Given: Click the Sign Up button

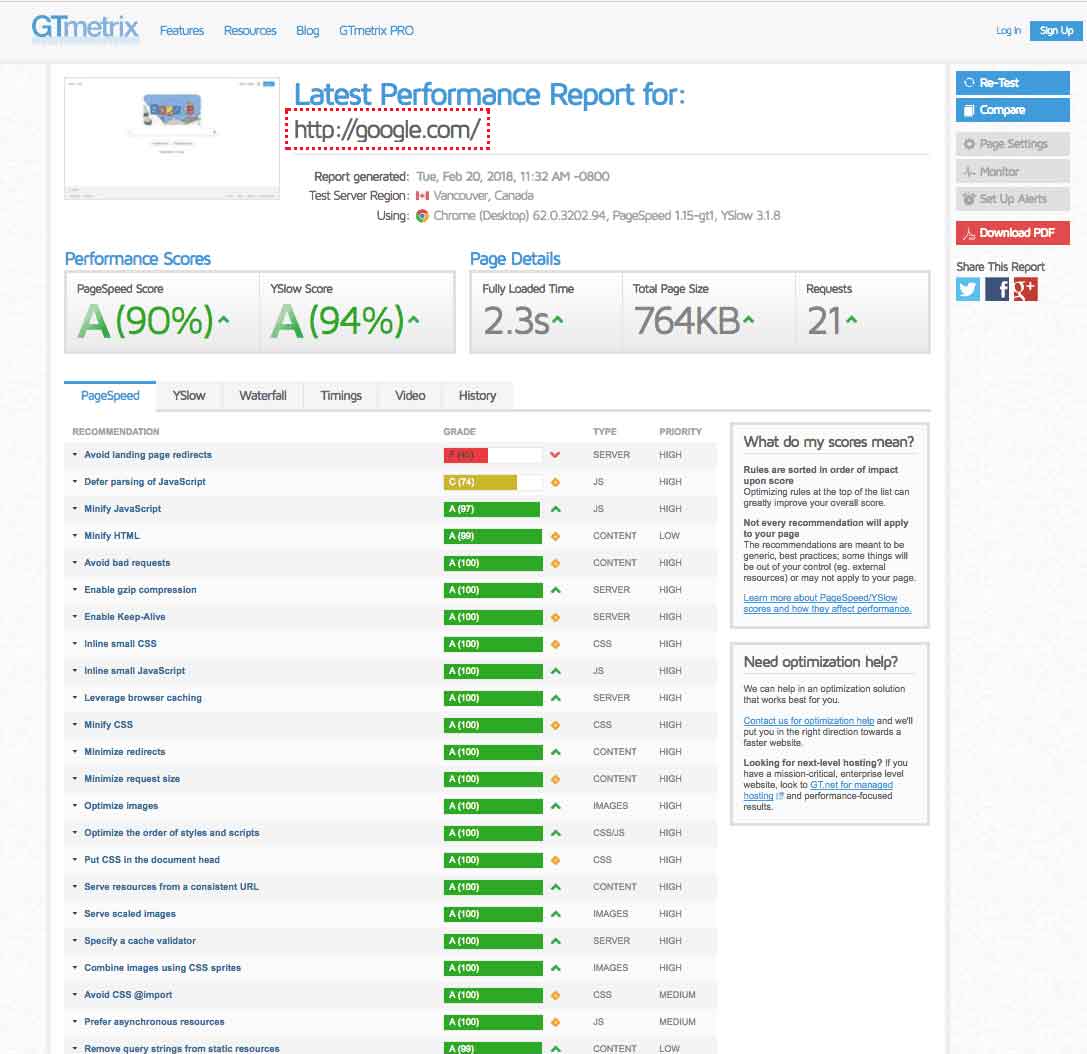Looking at the screenshot, I should pos(1056,31).
